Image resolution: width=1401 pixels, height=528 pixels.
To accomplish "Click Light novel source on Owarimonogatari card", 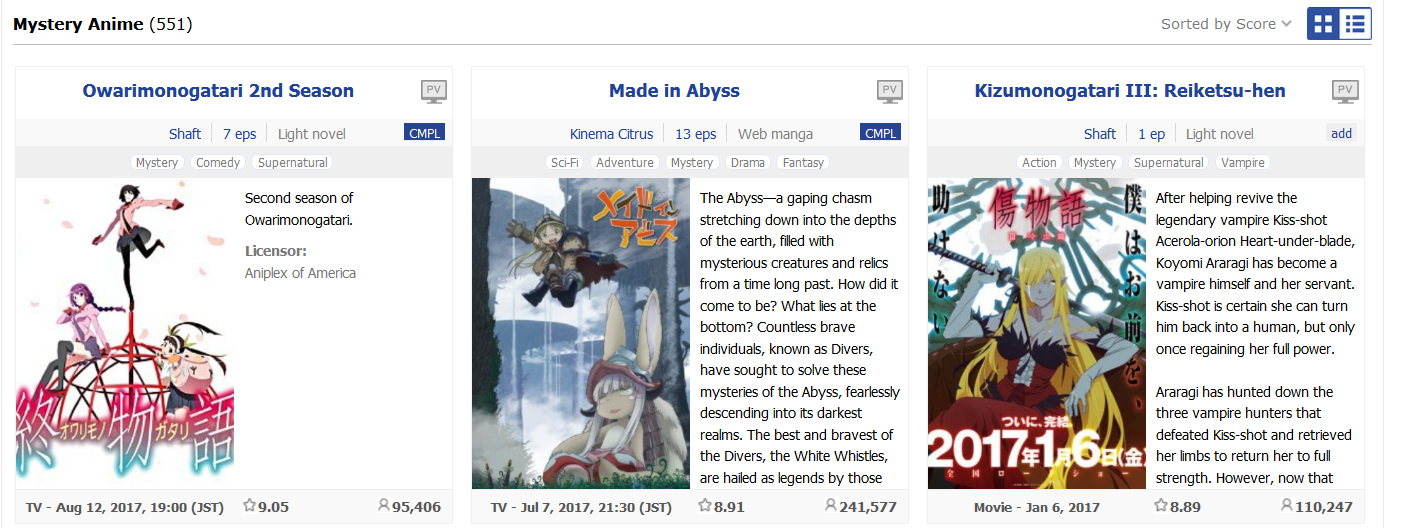I will click(x=312, y=134).
